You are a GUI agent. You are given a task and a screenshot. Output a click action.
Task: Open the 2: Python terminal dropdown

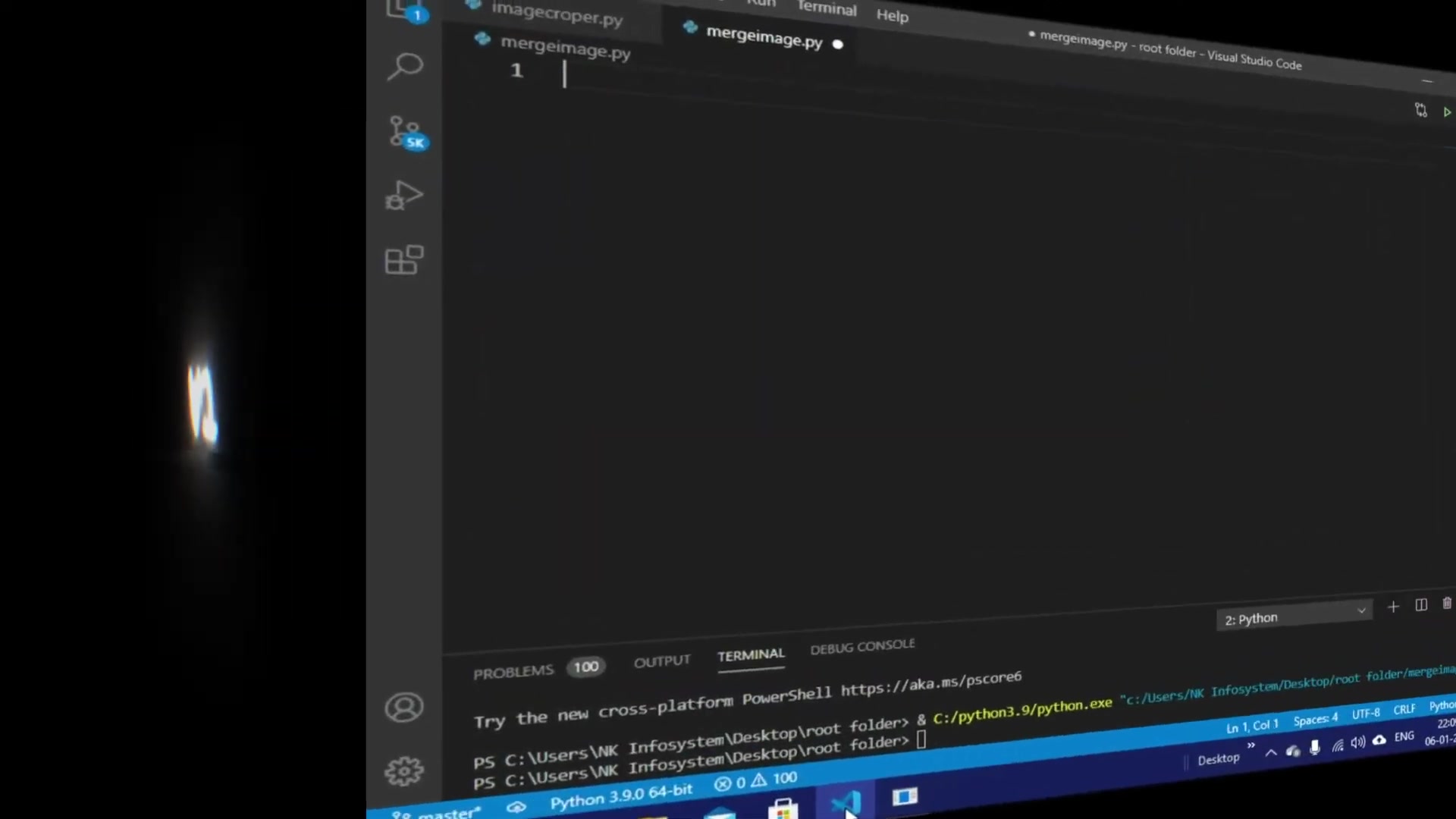tap(1294, 616)
